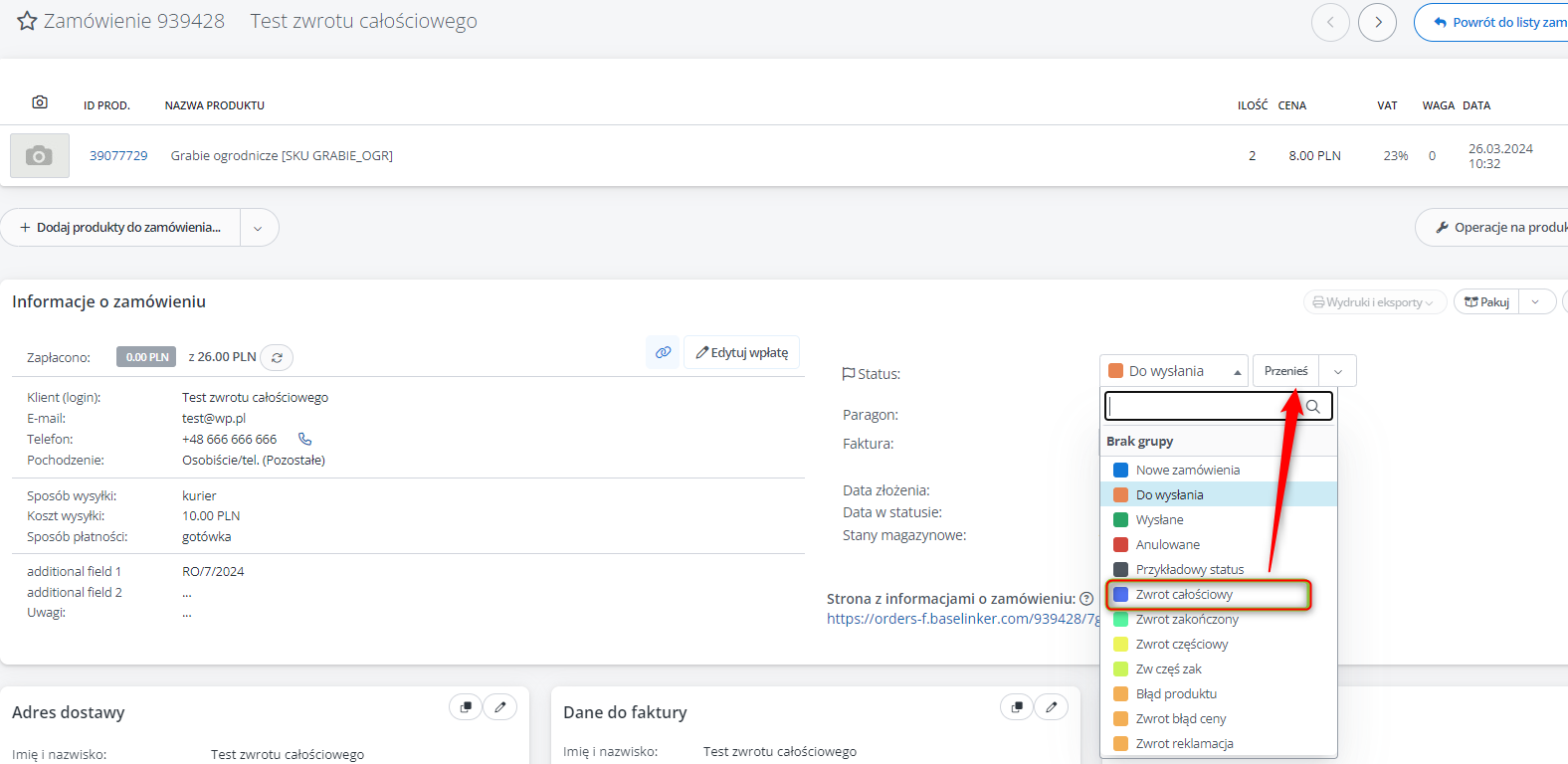The image size is (1568, 764).
Task: Open the Do wysłania status dropdown
Action: [1173, 371]
